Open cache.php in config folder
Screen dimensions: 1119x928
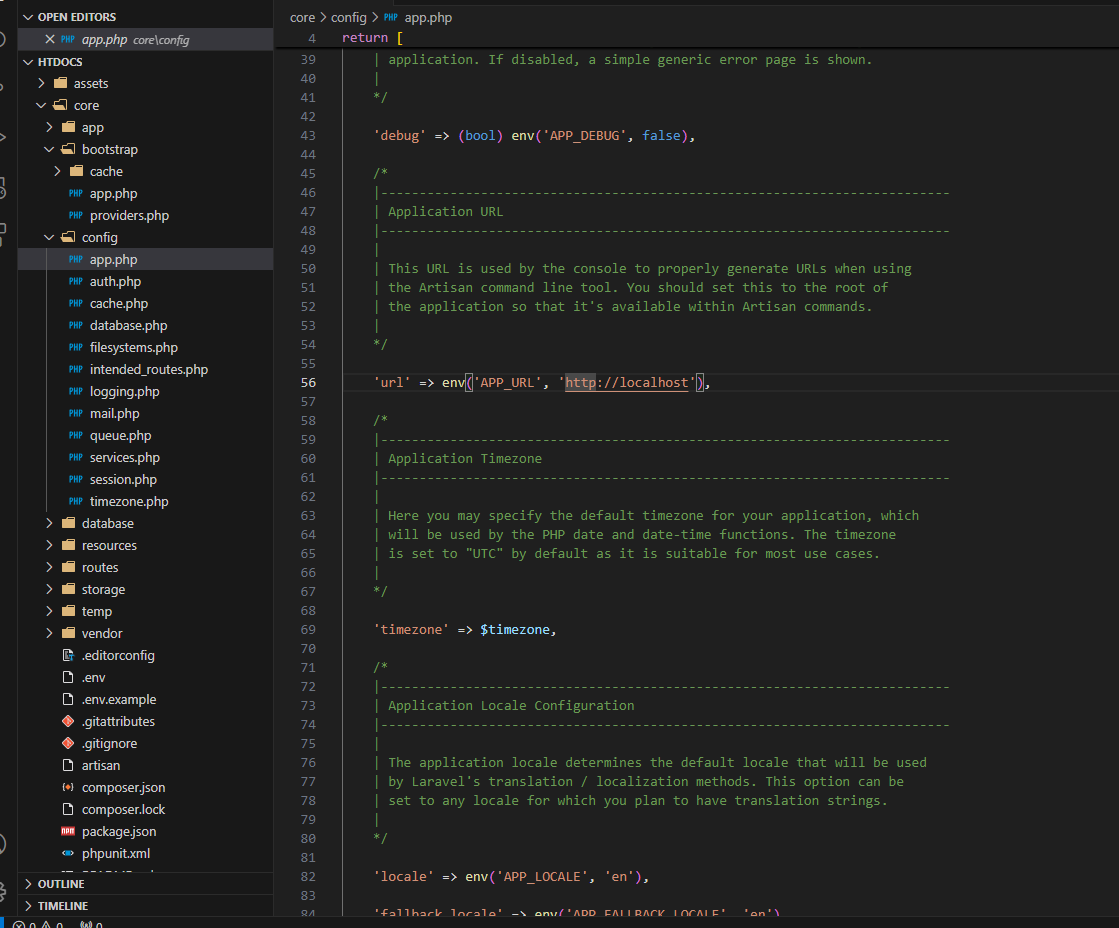click(x=119, y=303)
